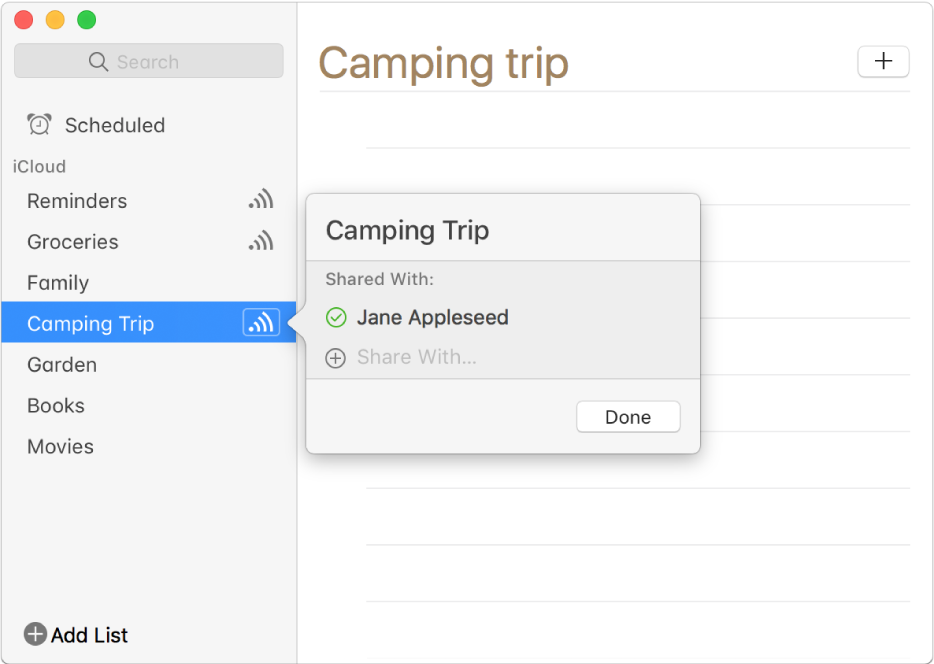Click the Done button in popover
The image size is (934, 664).
point(628,417)
